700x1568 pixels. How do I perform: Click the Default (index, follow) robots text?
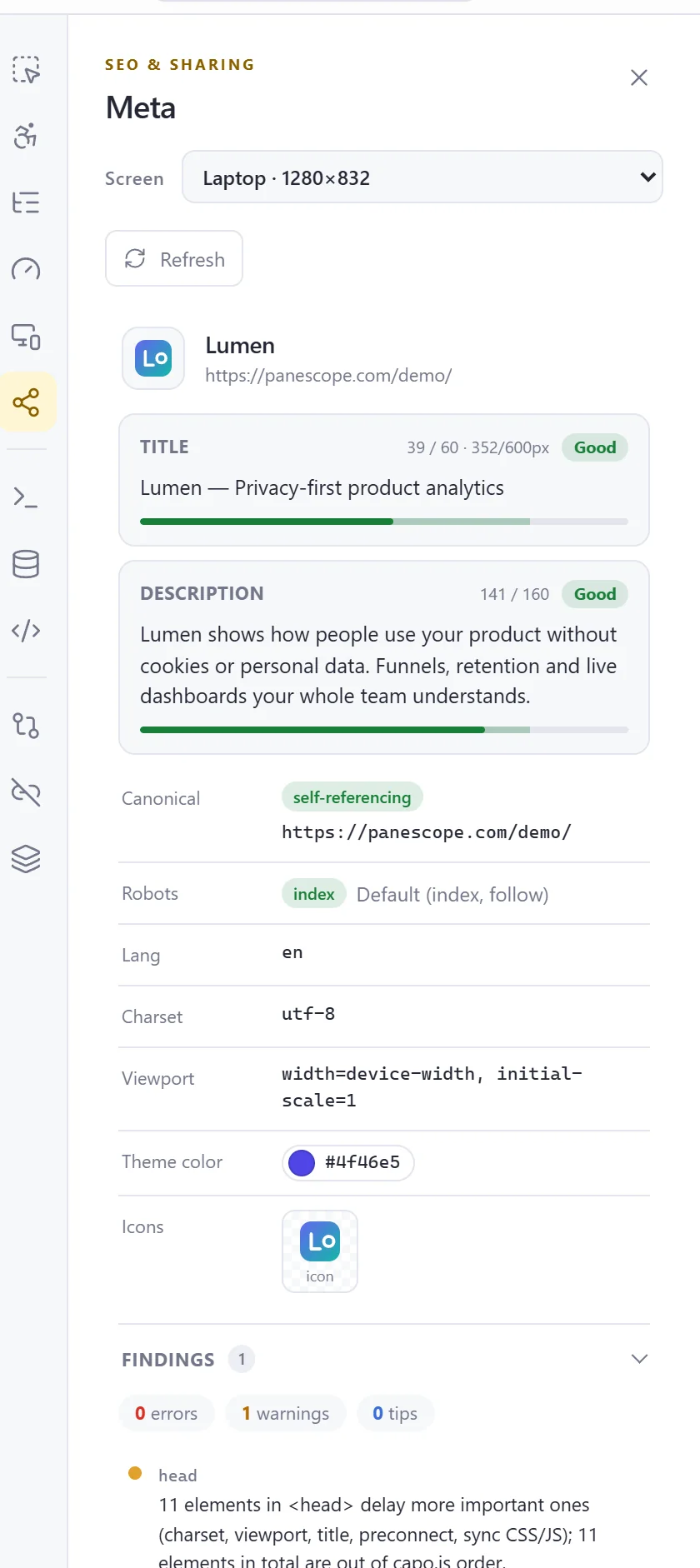452,895
